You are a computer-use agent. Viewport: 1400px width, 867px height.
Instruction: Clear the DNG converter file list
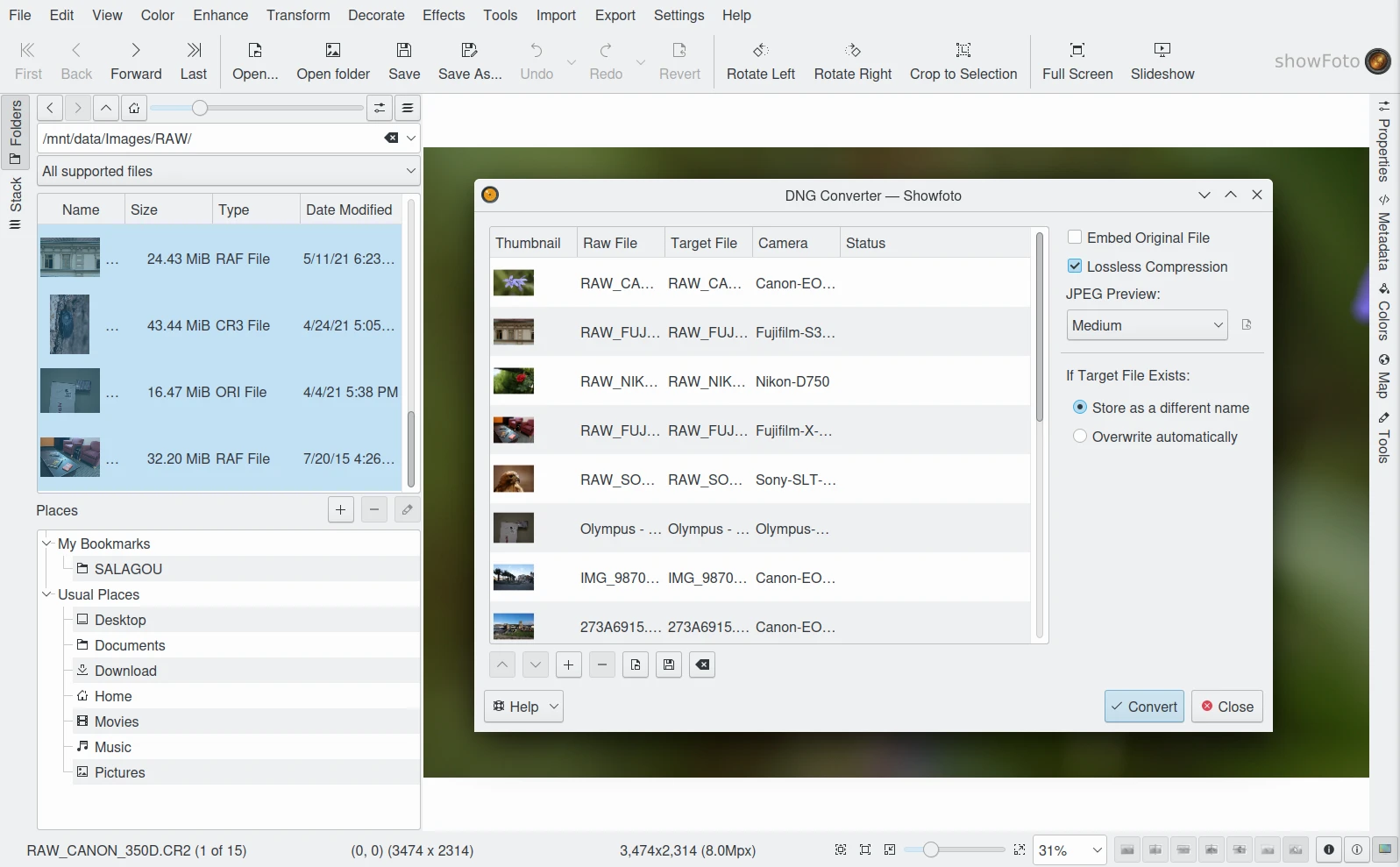(702, 665)
